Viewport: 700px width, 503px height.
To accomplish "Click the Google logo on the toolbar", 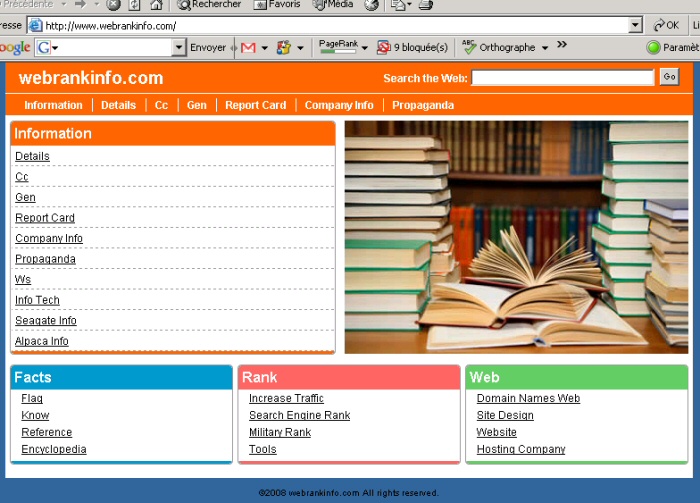I will click(x=15, y=47).
